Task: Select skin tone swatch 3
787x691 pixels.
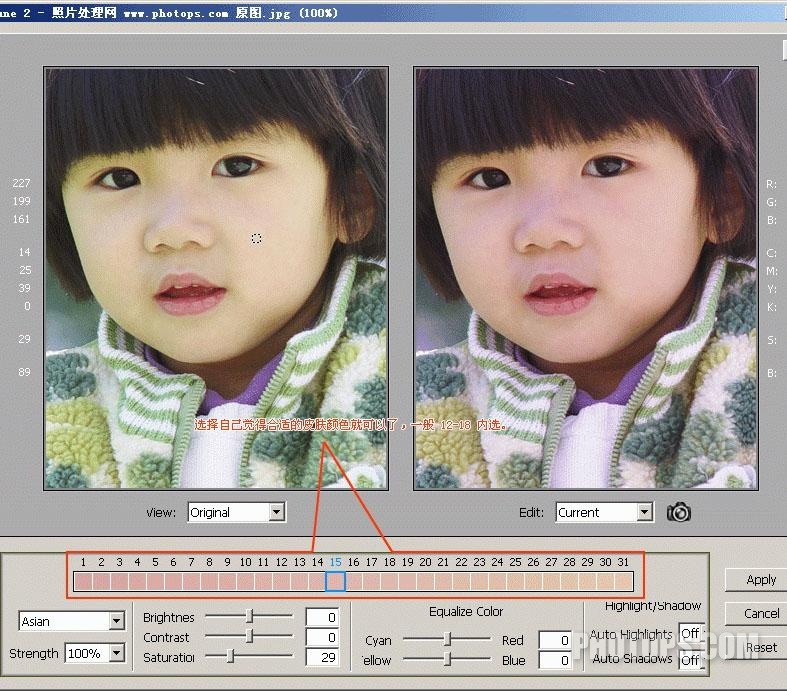Action: point(119,582)
